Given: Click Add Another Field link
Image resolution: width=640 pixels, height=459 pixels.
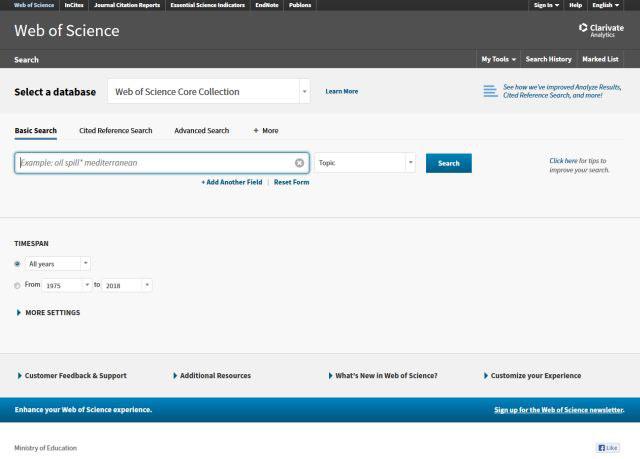Looking at the screenshot, I should click(x=232, y=182).
